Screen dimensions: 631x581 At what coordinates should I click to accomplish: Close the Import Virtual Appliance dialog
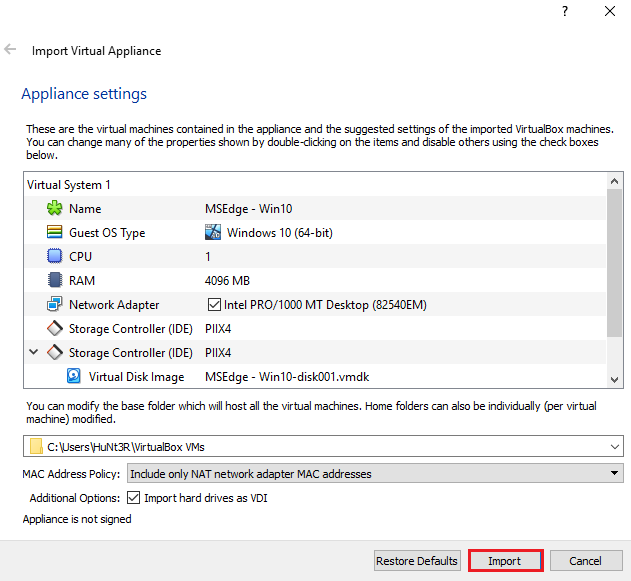pyautogui.click(x=610, y=11)
